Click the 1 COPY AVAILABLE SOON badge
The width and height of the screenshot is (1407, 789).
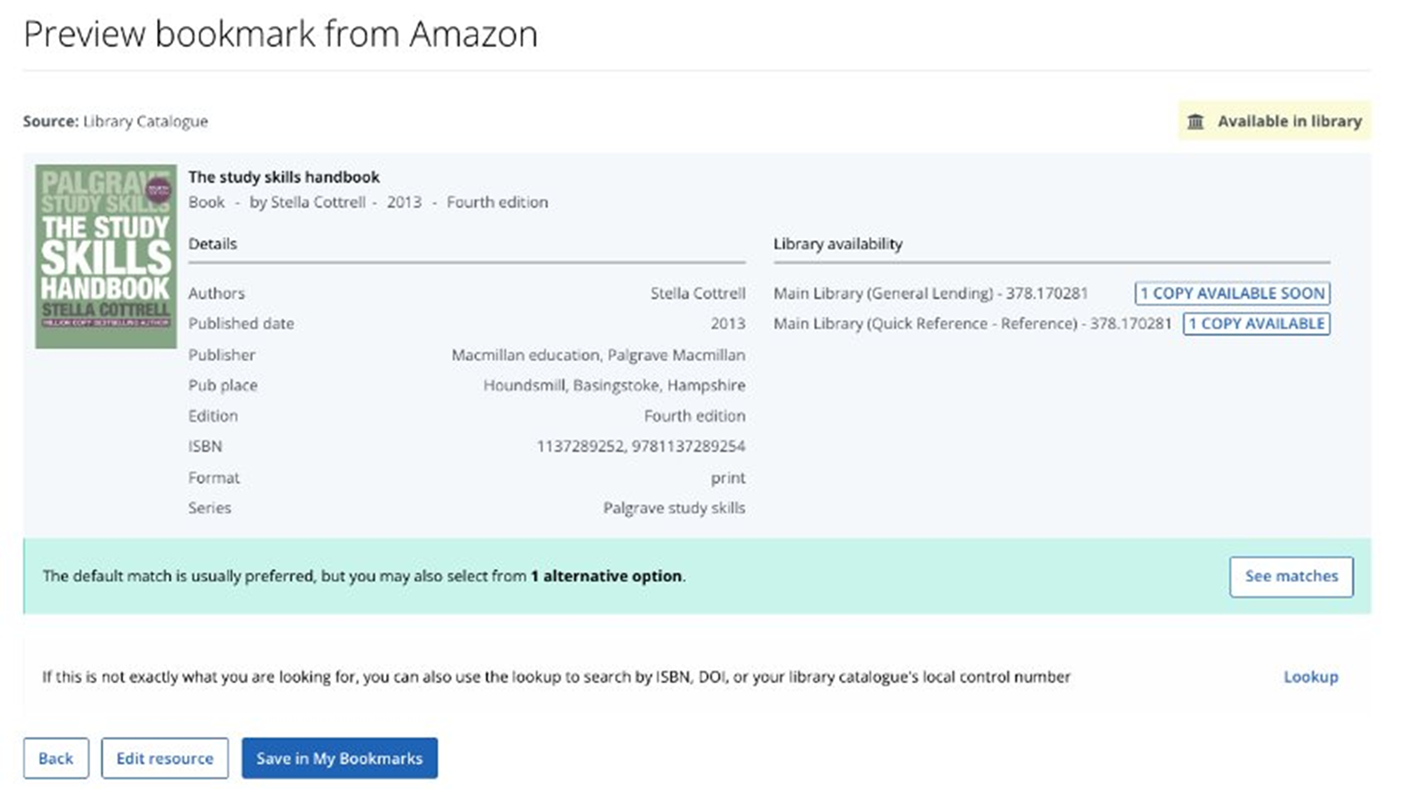click(1232, 293)
